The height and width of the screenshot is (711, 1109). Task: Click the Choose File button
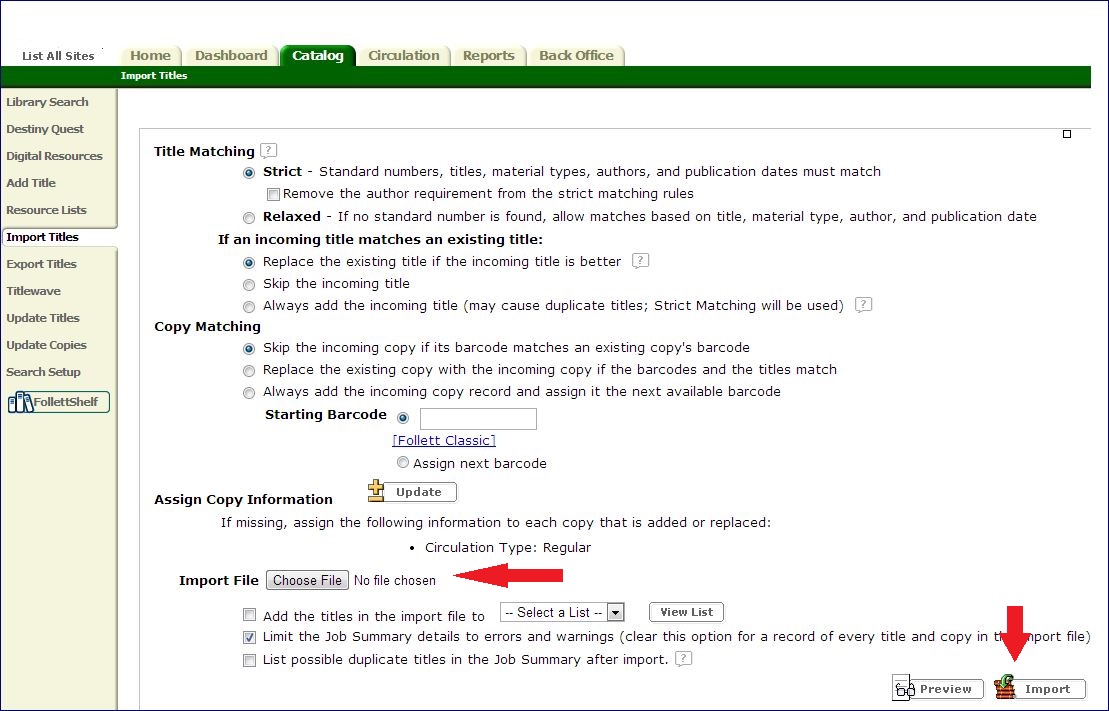coord(307,580)
